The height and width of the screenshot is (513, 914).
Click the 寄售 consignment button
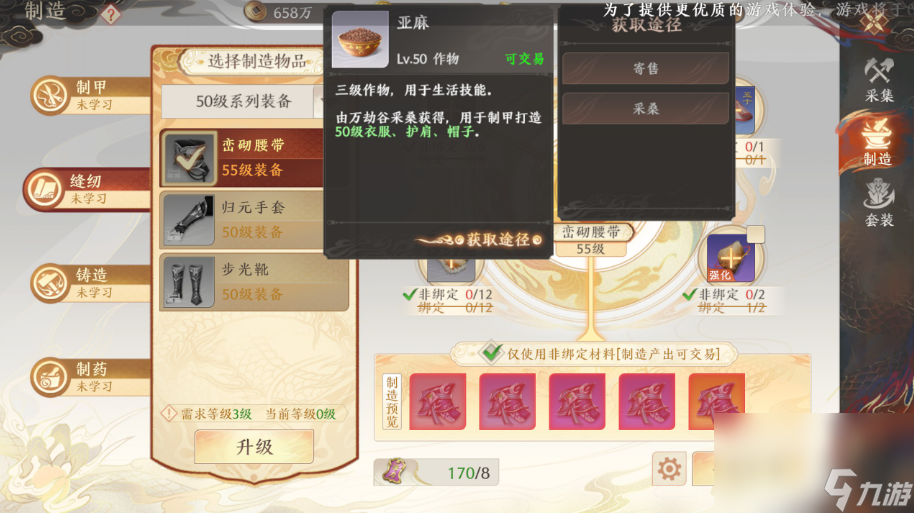pyautogui.click(x=645, y=68)
